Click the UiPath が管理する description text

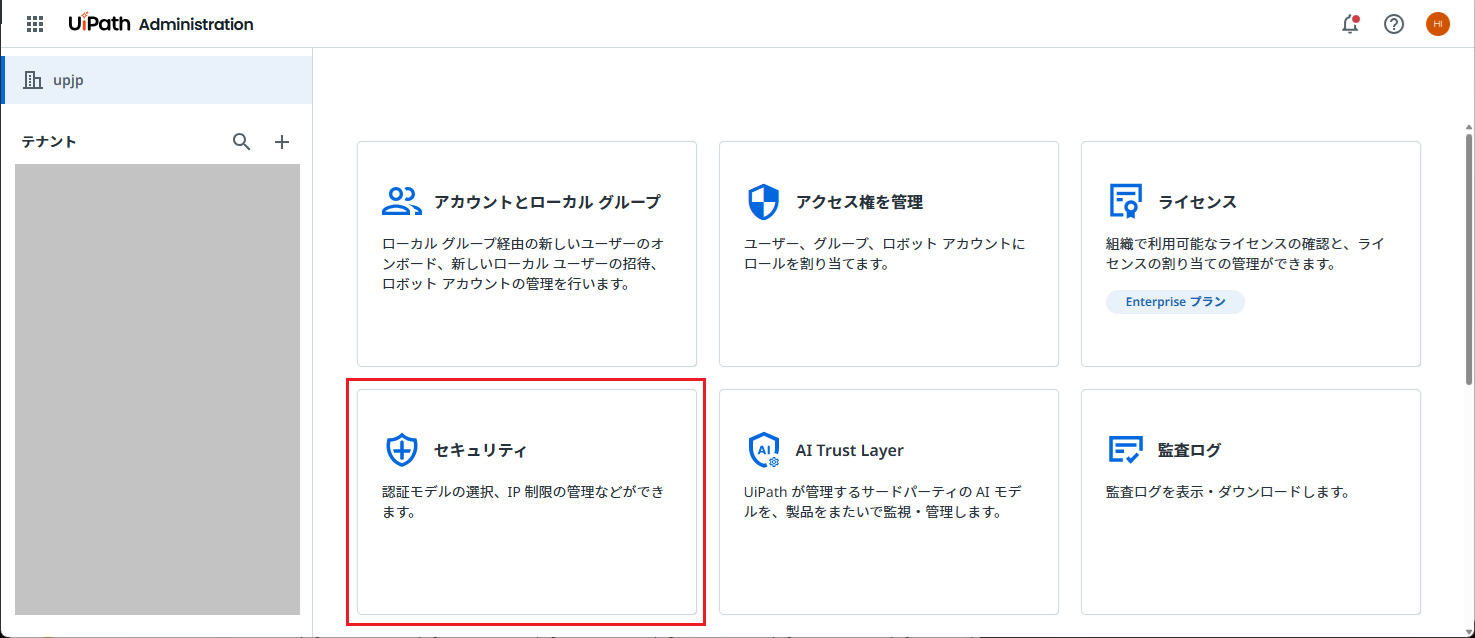883,502
